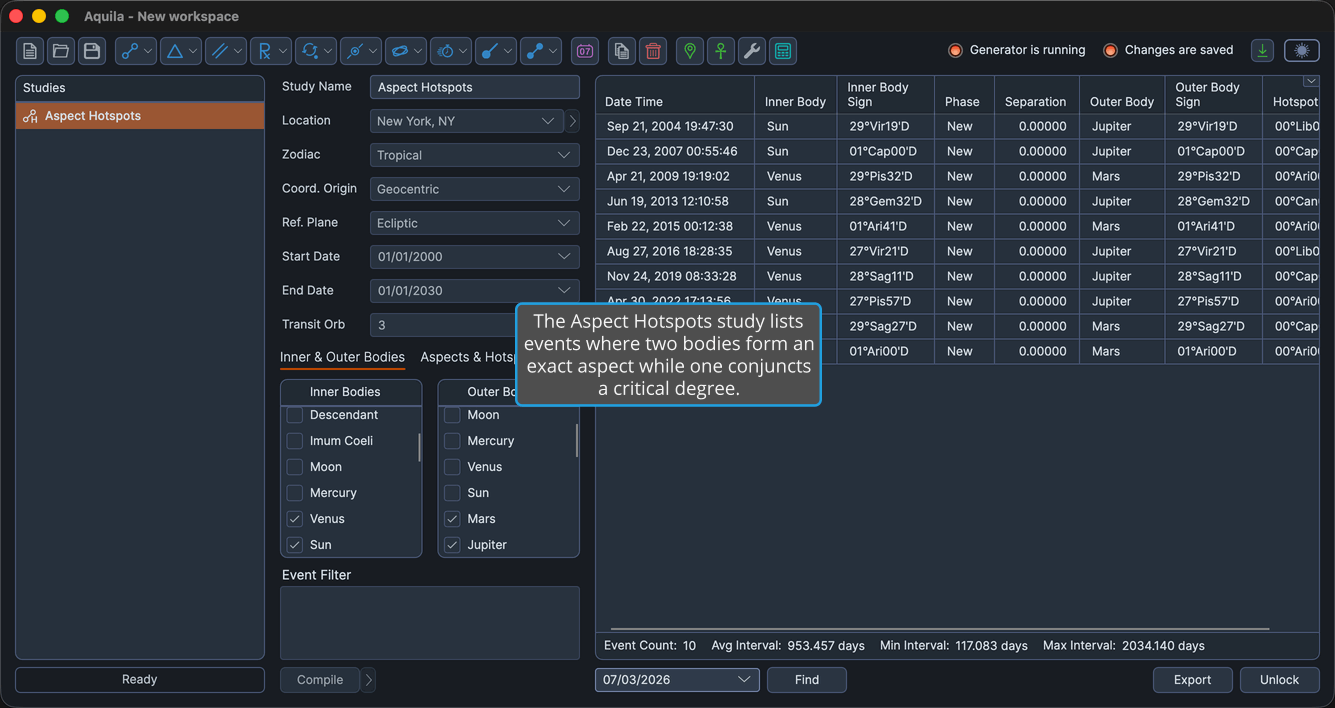Screen dimensions: 1335x708
Task: Sort by Date Time column header
Action: click(675, 95)
